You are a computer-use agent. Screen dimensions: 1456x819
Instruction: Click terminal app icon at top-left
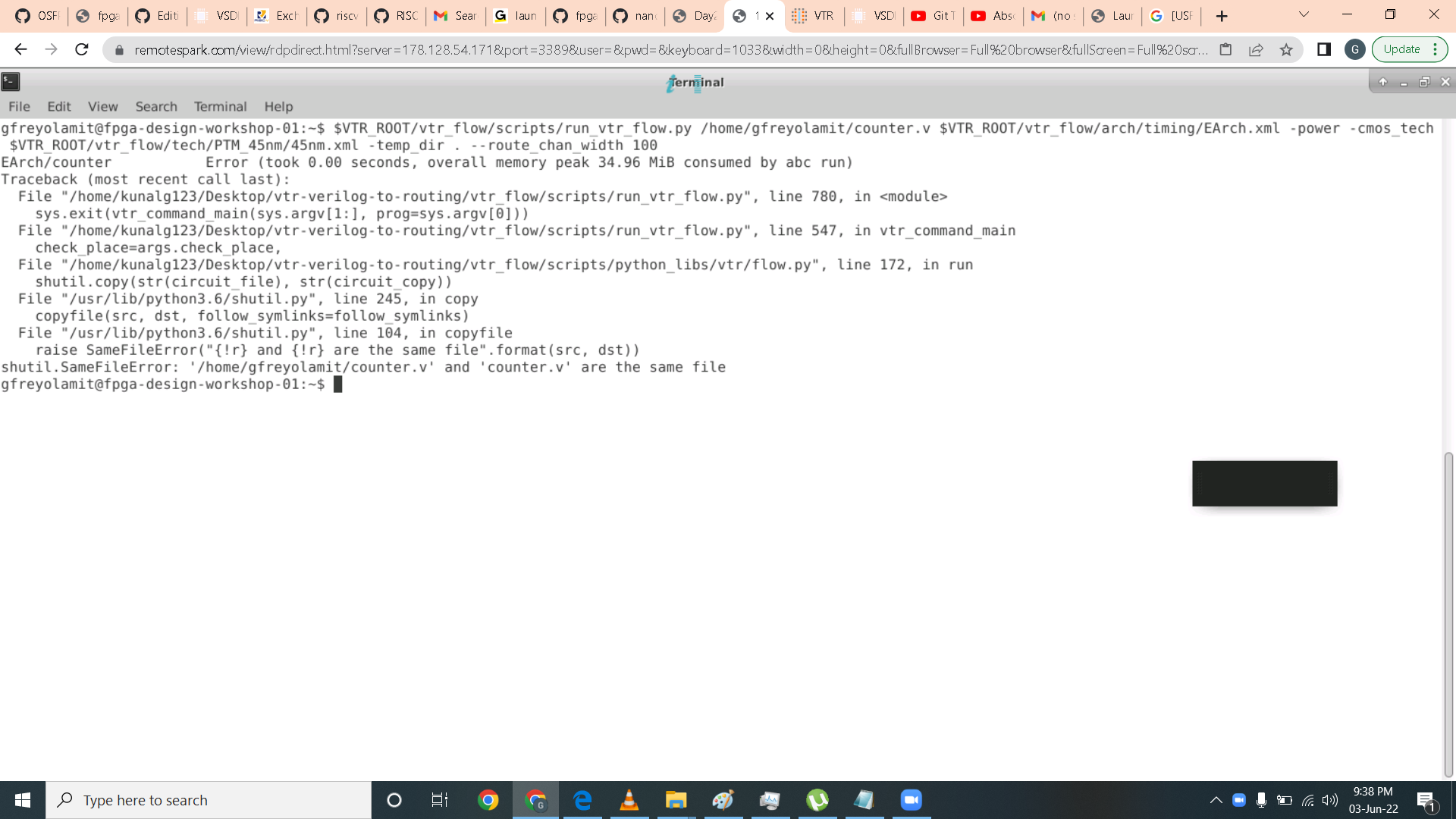11,82
